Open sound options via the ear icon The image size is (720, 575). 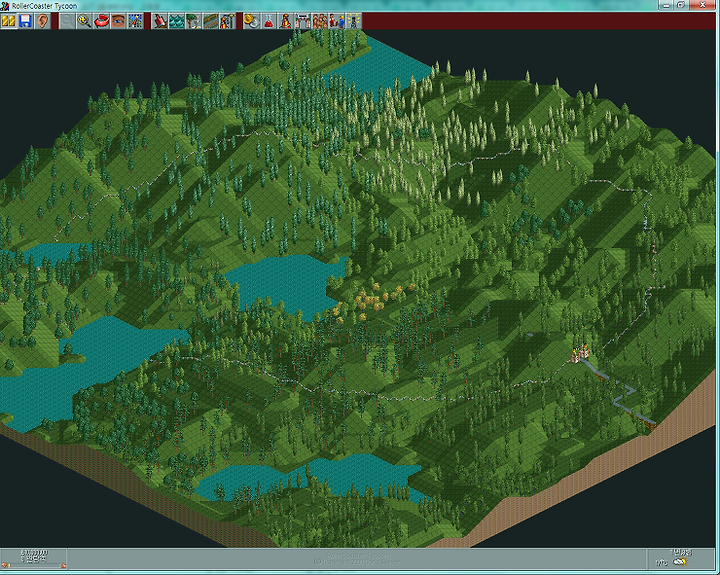click(42, 21)
